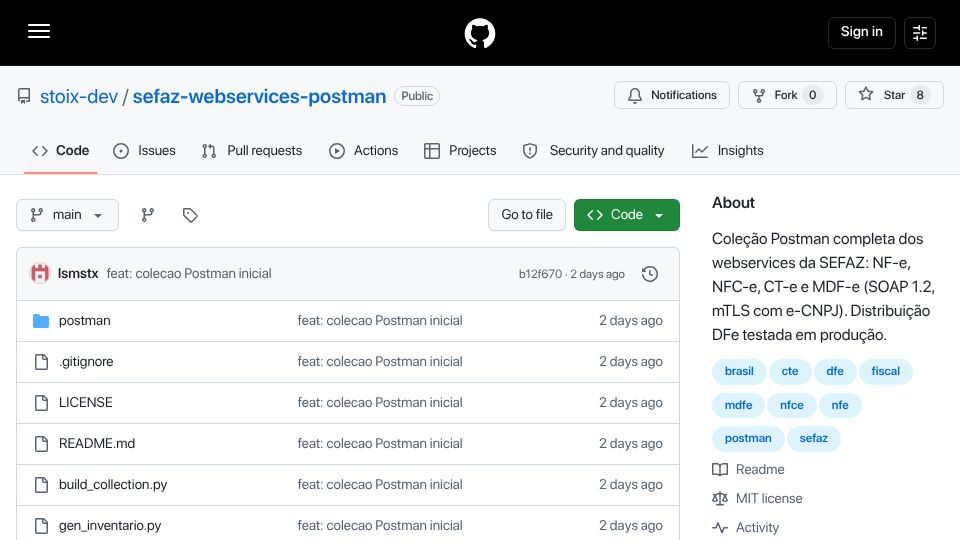The height and width of the screenshot is (540, 960).
Task: Open the sefaz-webservices-postman repository link
Action: pos(259,96)
